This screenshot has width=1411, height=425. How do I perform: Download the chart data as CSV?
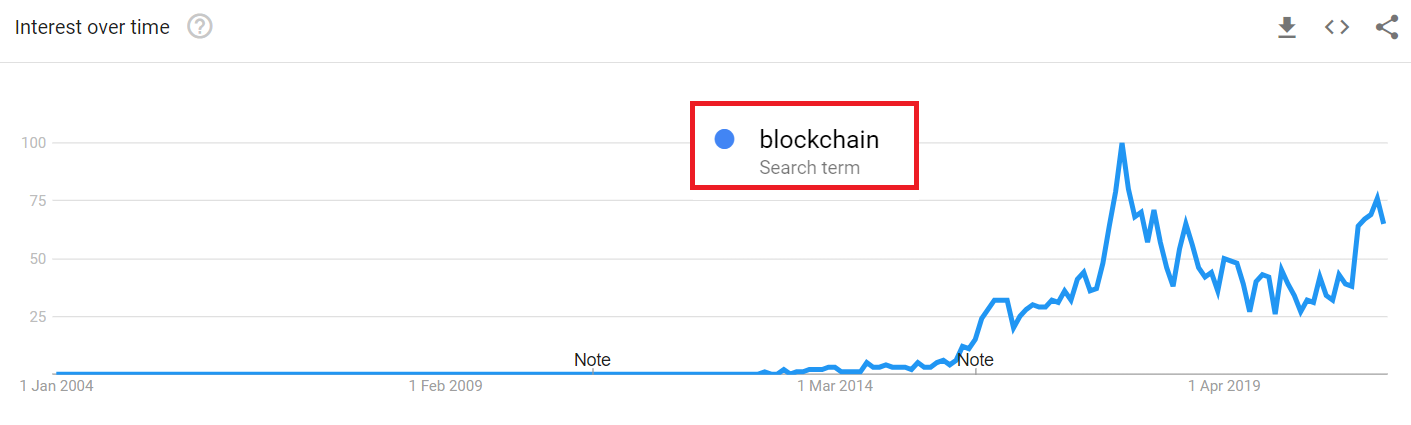click(1287, 28)
